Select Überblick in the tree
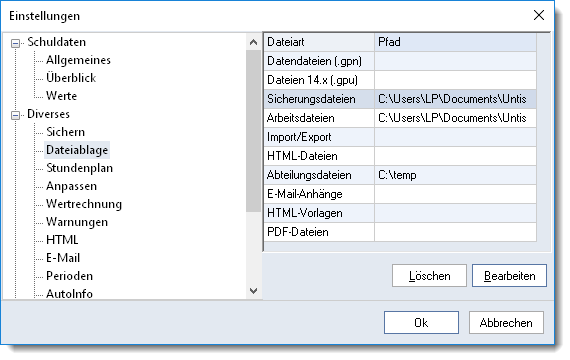The image size is (570, 360). click(71, 78)
